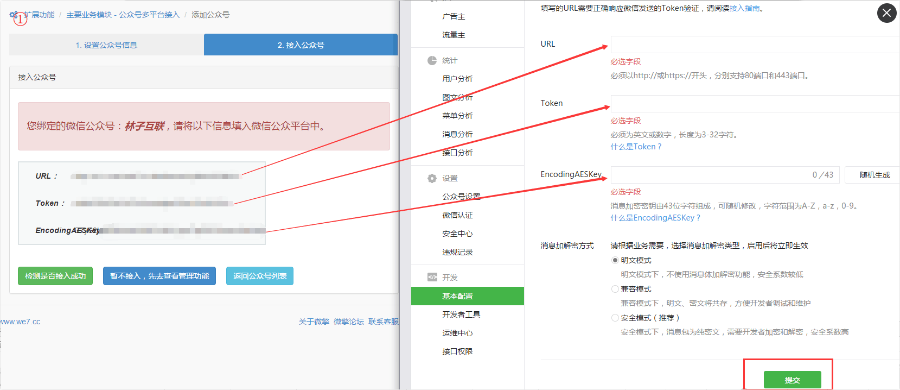Screen dimensions: 900x390
Task: Open 开发者工具 menu item
Action: pos(461,314)
